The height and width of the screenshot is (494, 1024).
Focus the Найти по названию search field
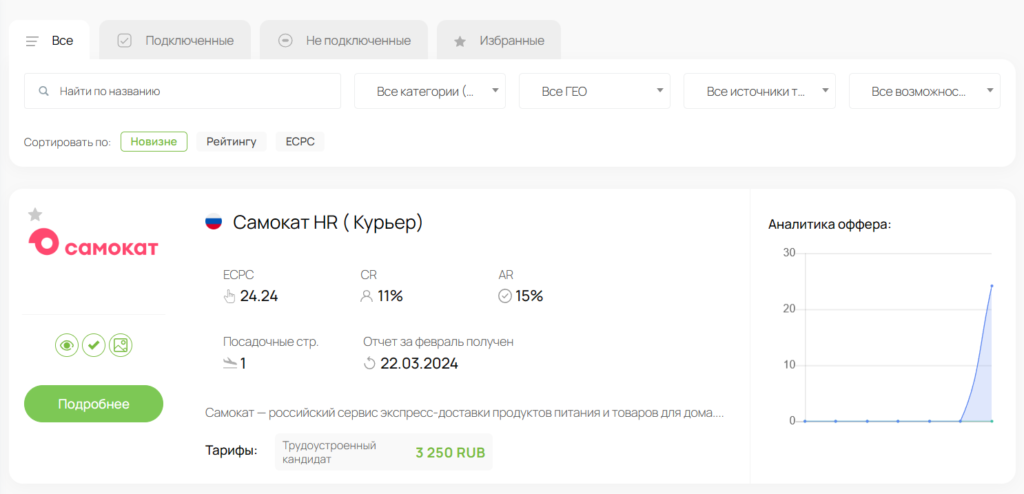coord(182,91)
